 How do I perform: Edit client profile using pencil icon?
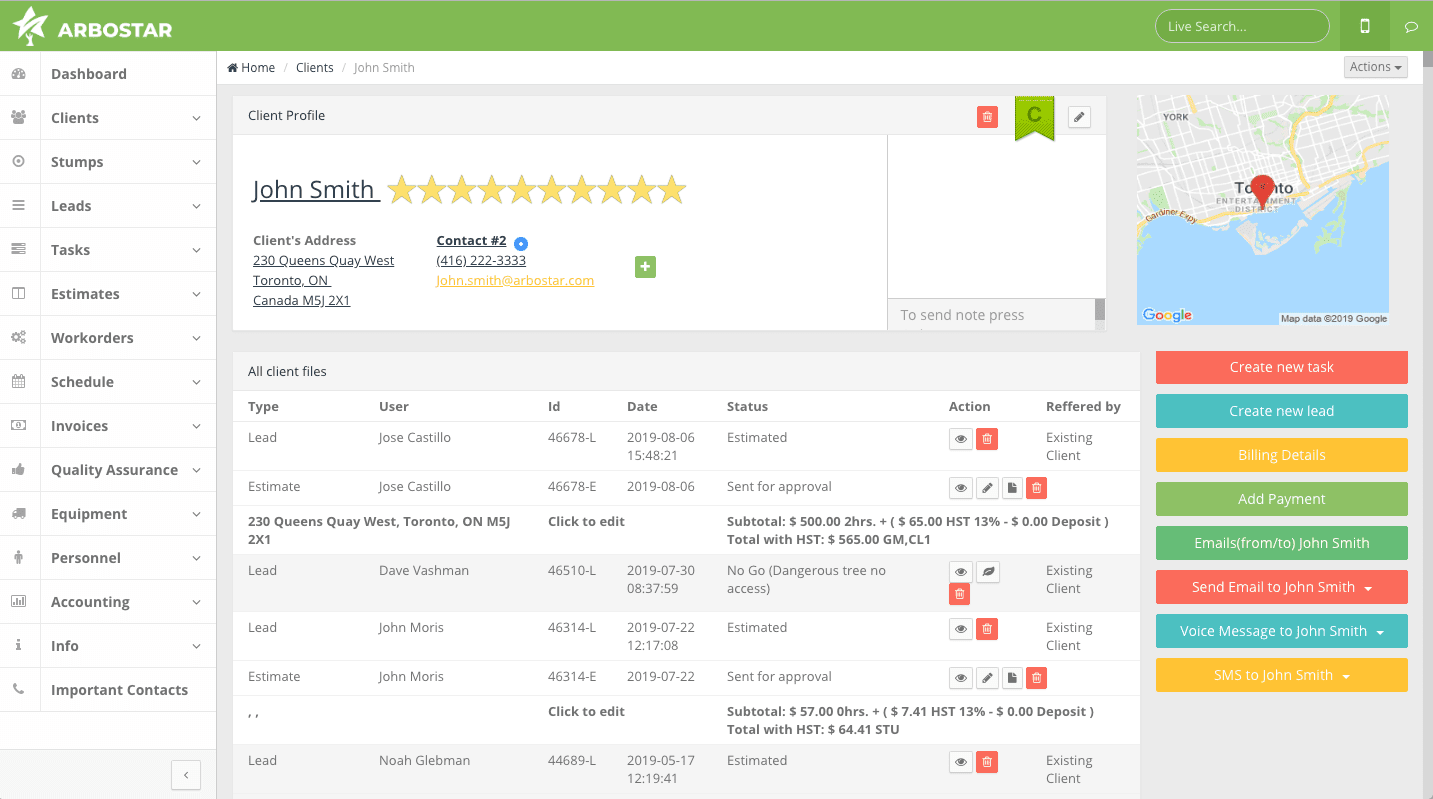(1079, 117)
